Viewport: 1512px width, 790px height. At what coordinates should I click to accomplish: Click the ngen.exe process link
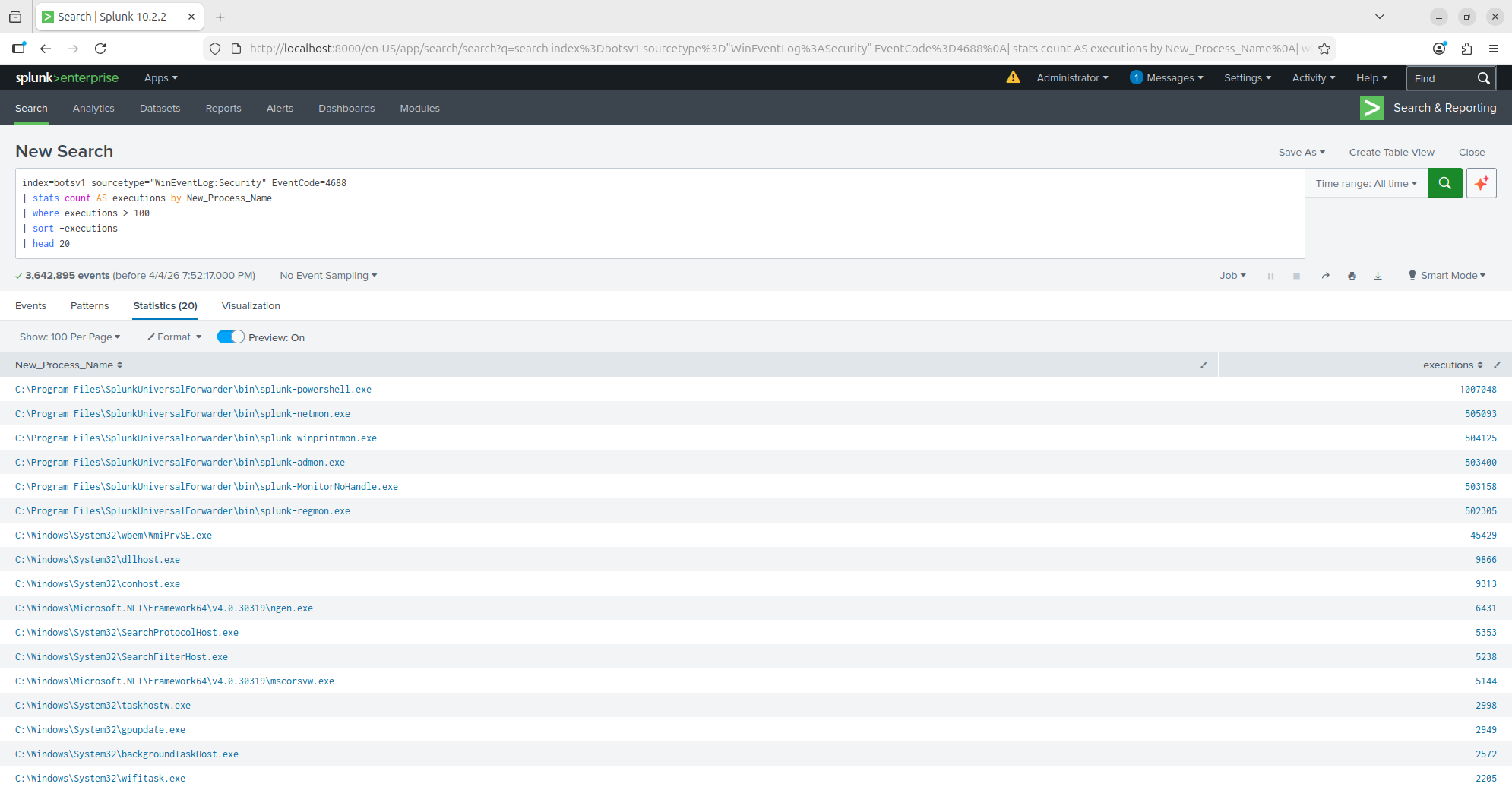click(164, 608)
